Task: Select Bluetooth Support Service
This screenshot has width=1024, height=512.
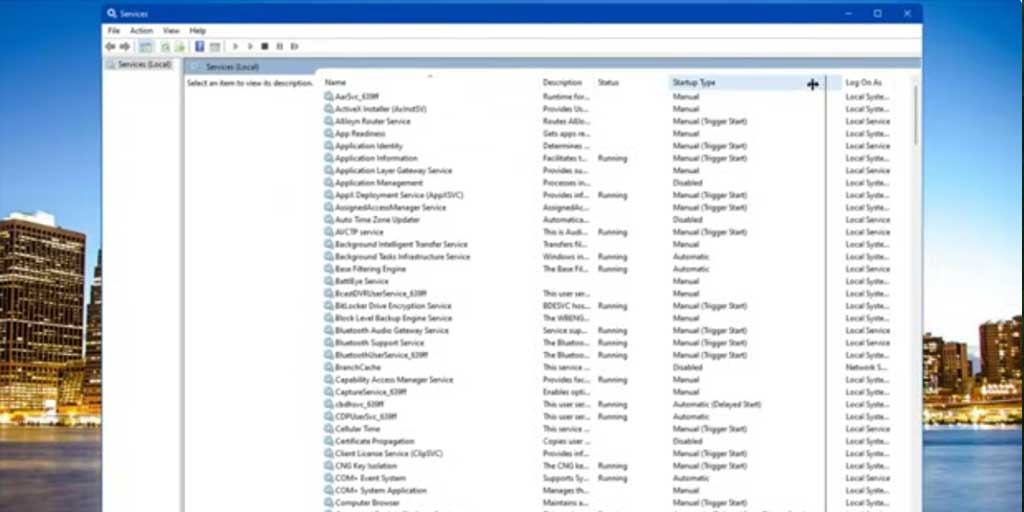Action: (379, 343)
